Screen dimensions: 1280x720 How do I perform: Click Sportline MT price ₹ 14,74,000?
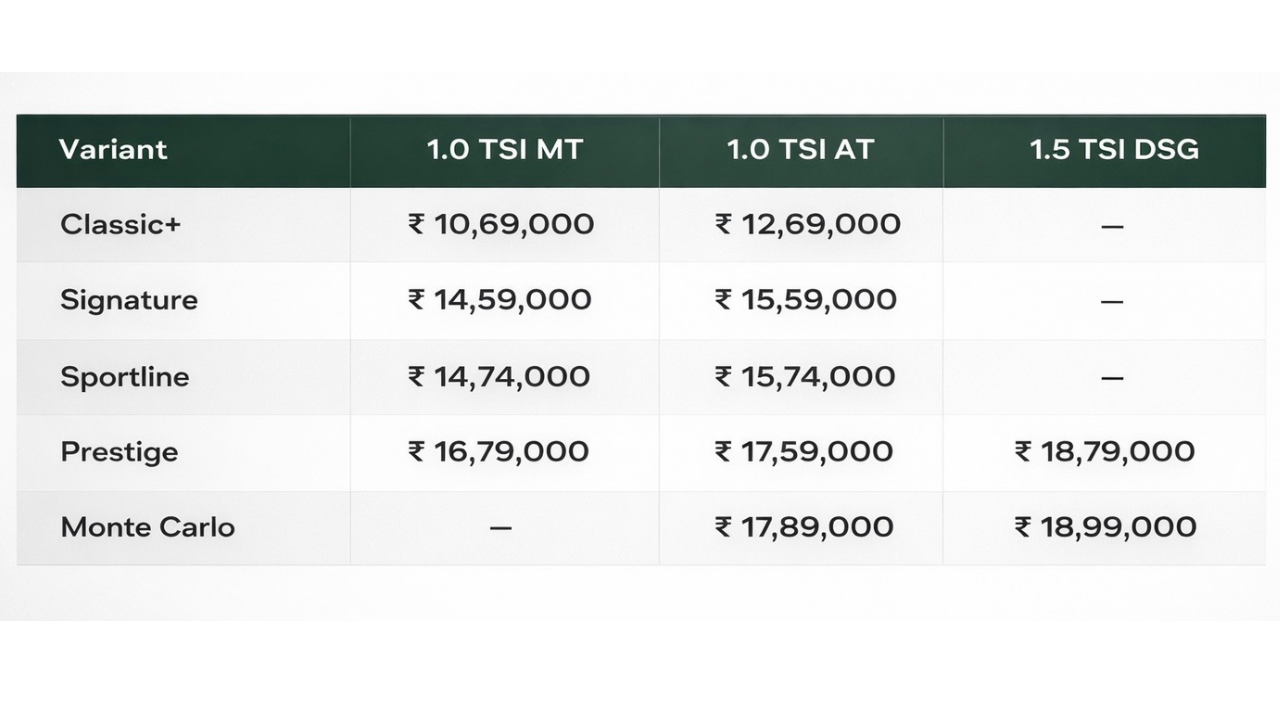coord(499,377)
